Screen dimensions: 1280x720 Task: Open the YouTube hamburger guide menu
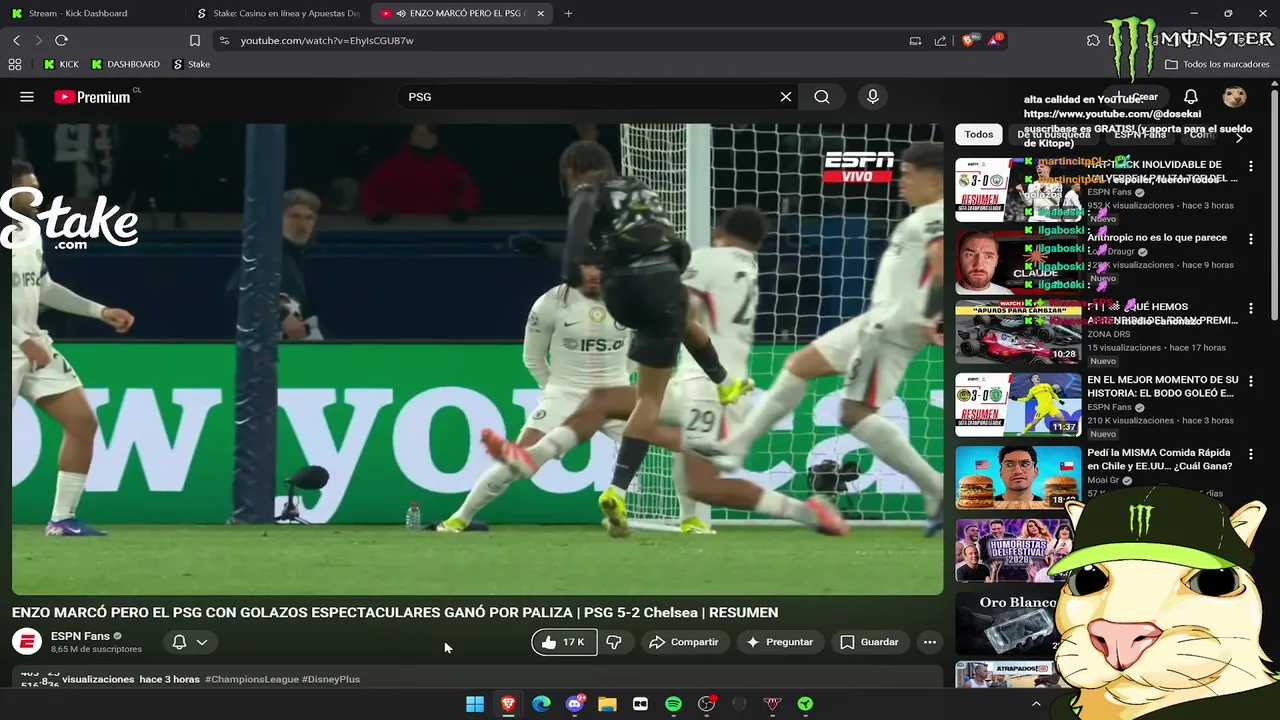(x=27, y=97)
